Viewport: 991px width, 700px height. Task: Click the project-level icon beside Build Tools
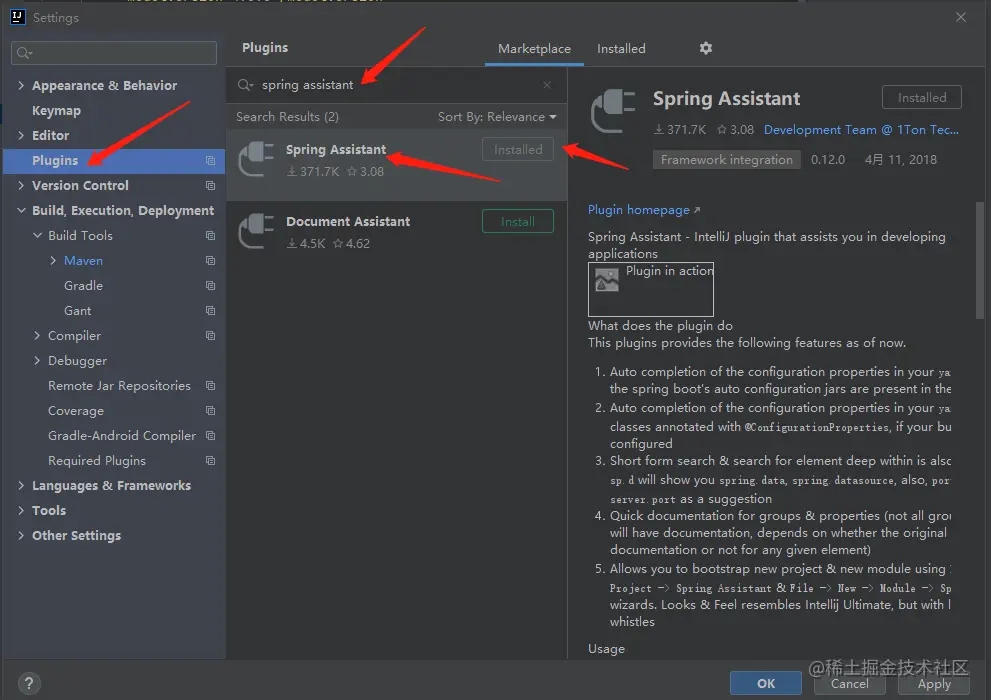pos(210,235)
